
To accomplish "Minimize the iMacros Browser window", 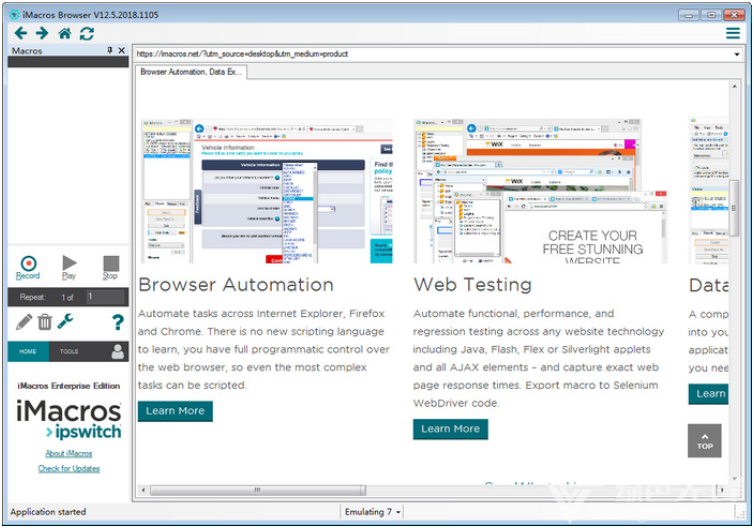I will pos(688,15).
